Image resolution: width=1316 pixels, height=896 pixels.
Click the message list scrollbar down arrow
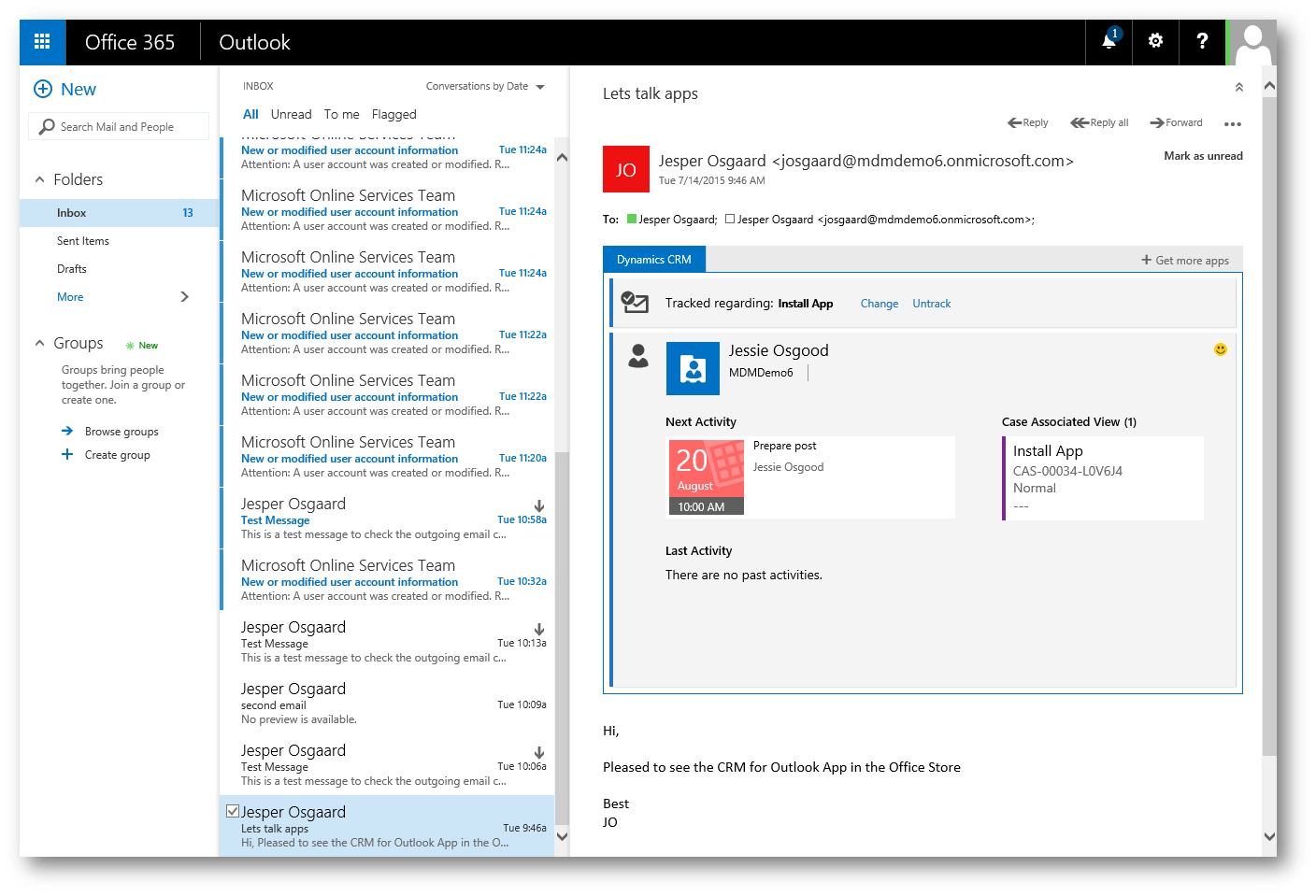click(x=562, y=836)
